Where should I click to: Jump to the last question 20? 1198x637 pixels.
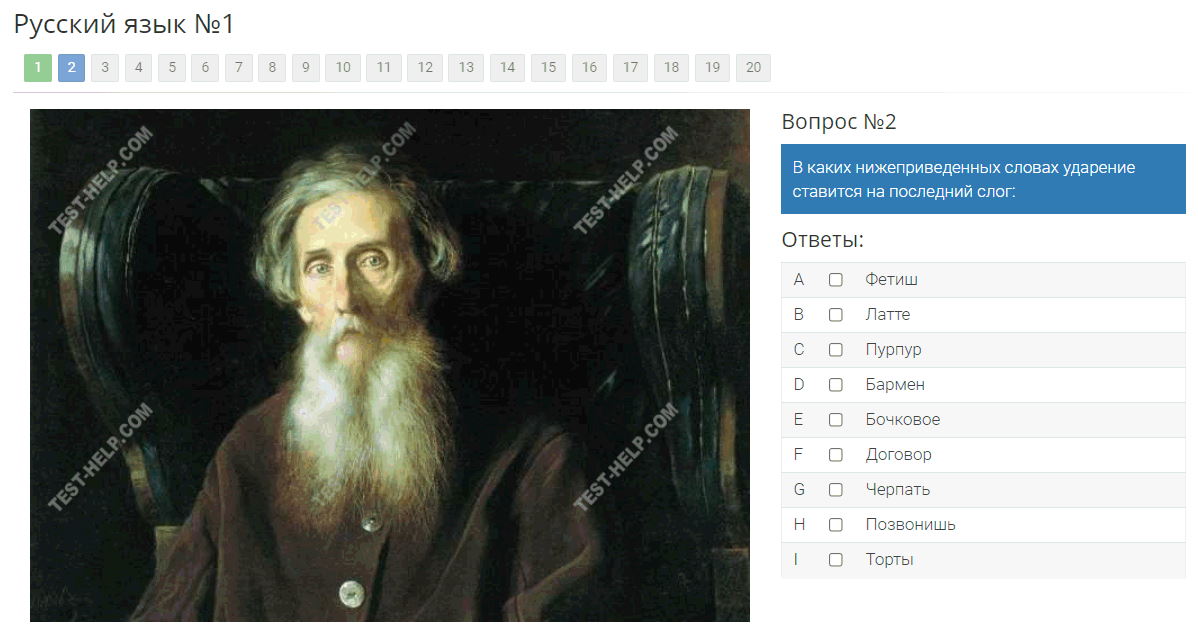tap(753, 67)
